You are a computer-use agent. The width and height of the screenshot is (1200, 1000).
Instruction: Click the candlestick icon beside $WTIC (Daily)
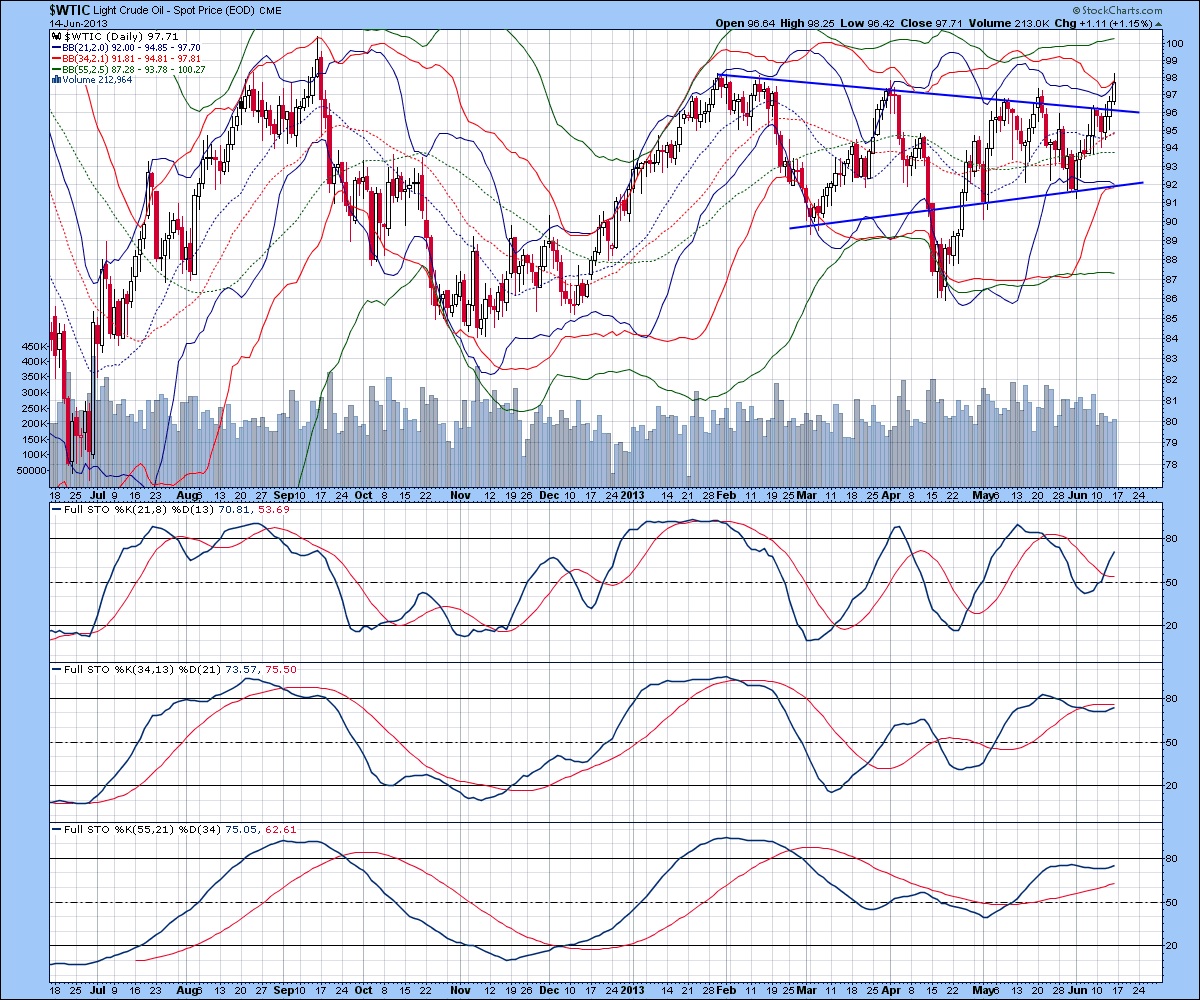coord(55,35)
